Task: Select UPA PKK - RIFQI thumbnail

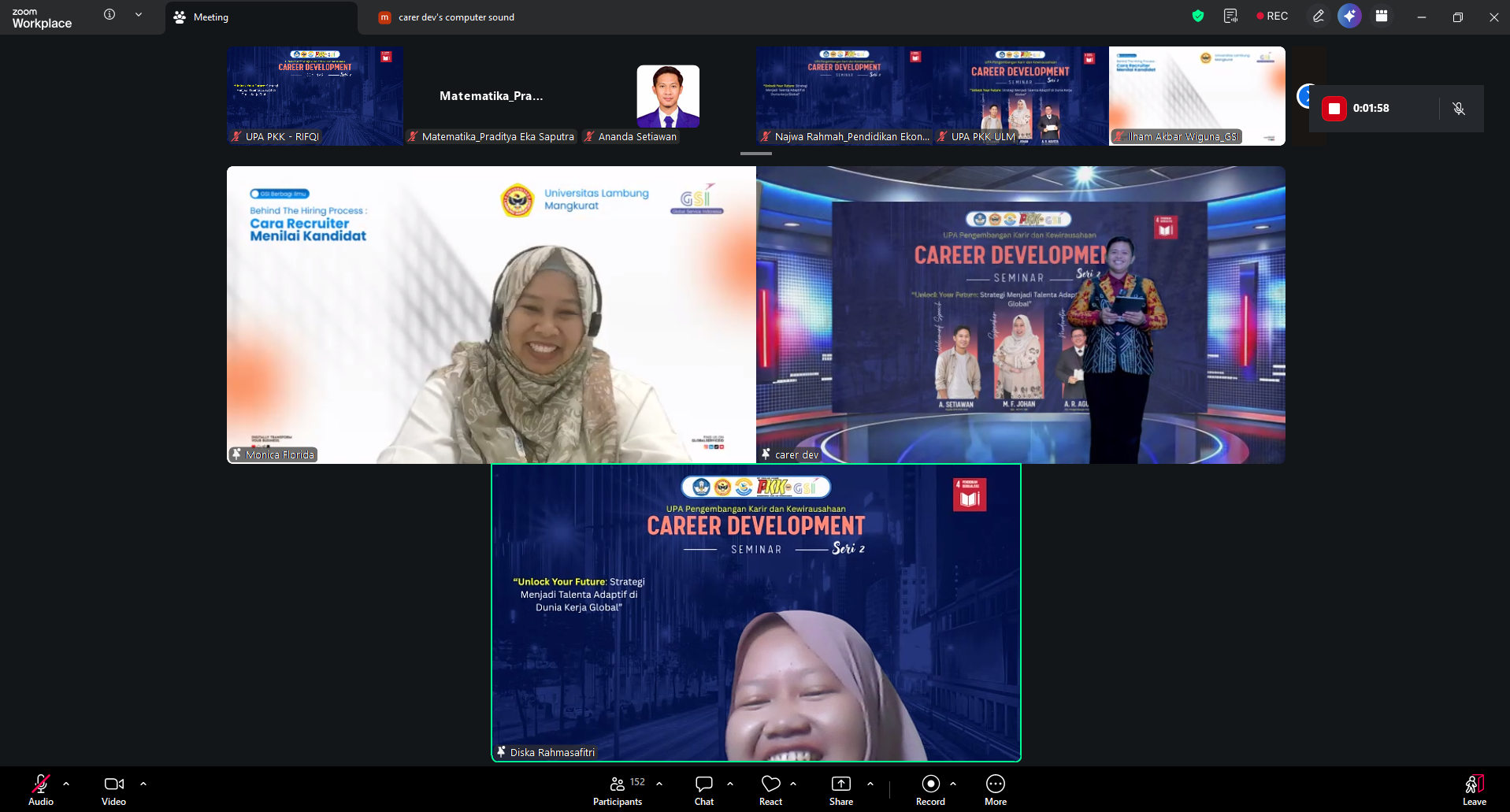Action: coord(315,96)
